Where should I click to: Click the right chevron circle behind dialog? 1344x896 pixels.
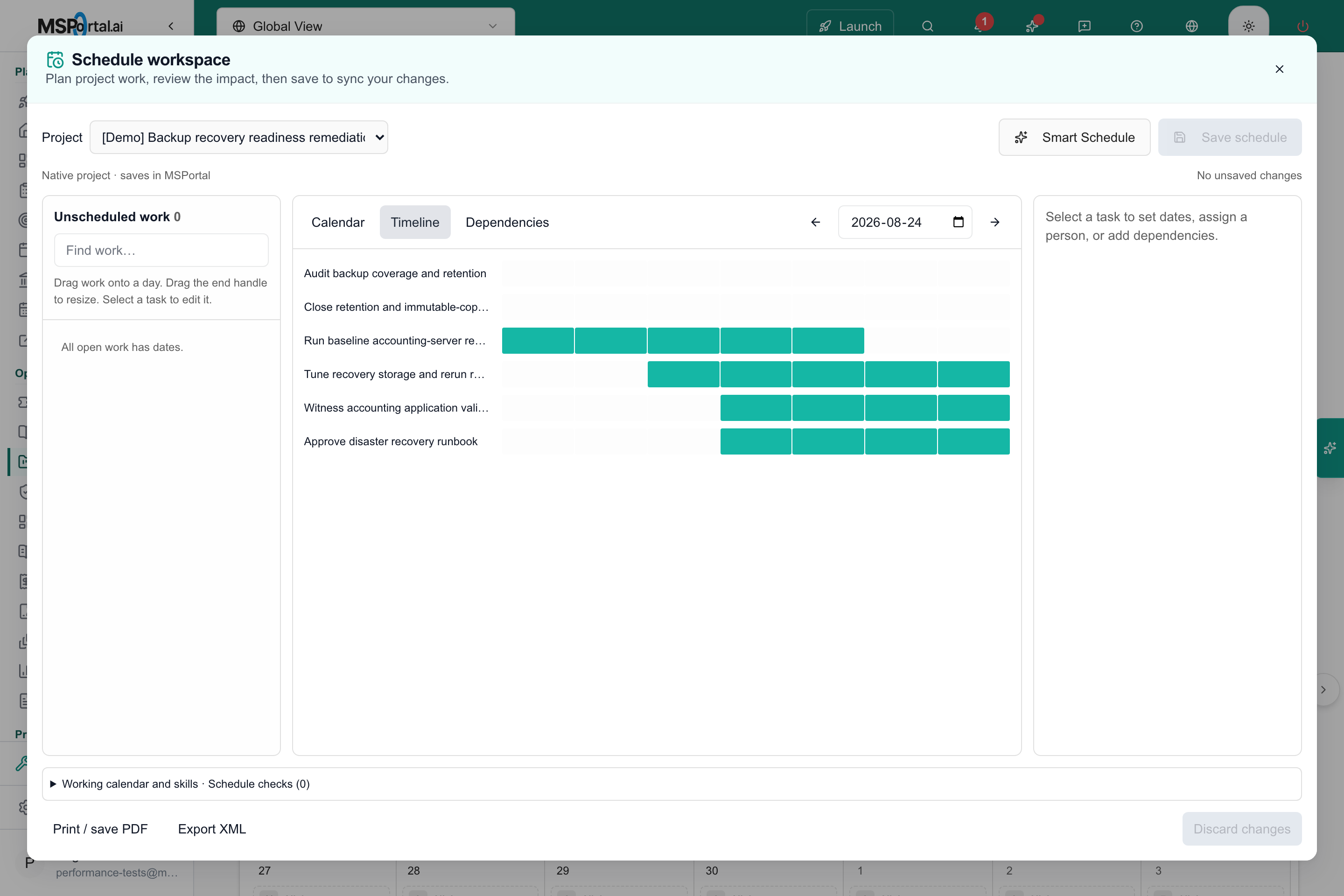click(1323, 690)
